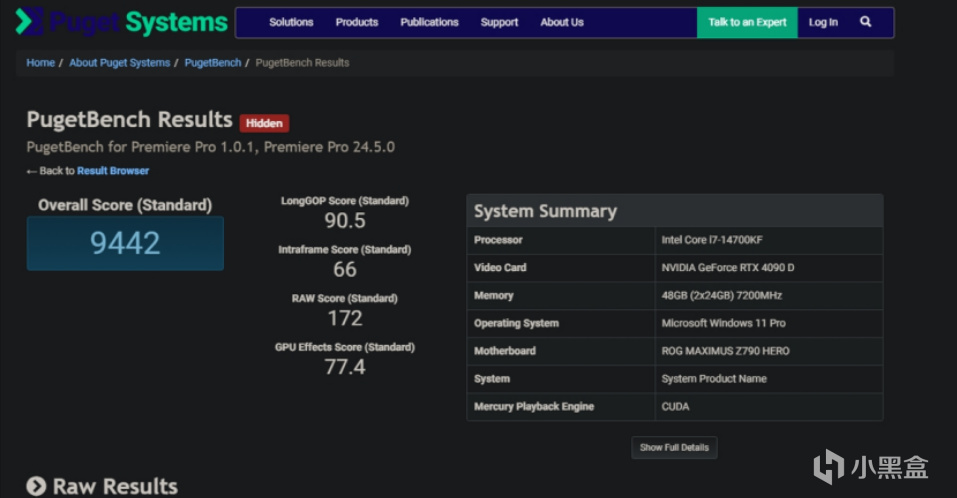This screenshot has width=957, height=498.
Task: Open About Puget Systems breadcrumb
Action: click(120, 63)
